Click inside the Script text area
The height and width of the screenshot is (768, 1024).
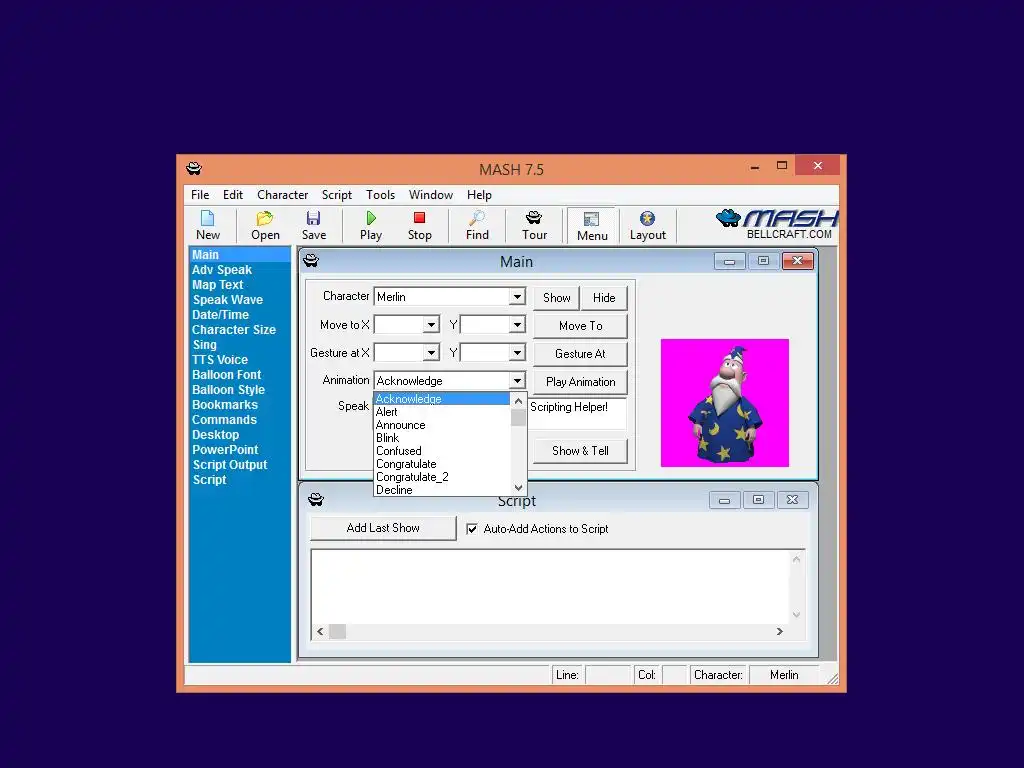[551, 586]
